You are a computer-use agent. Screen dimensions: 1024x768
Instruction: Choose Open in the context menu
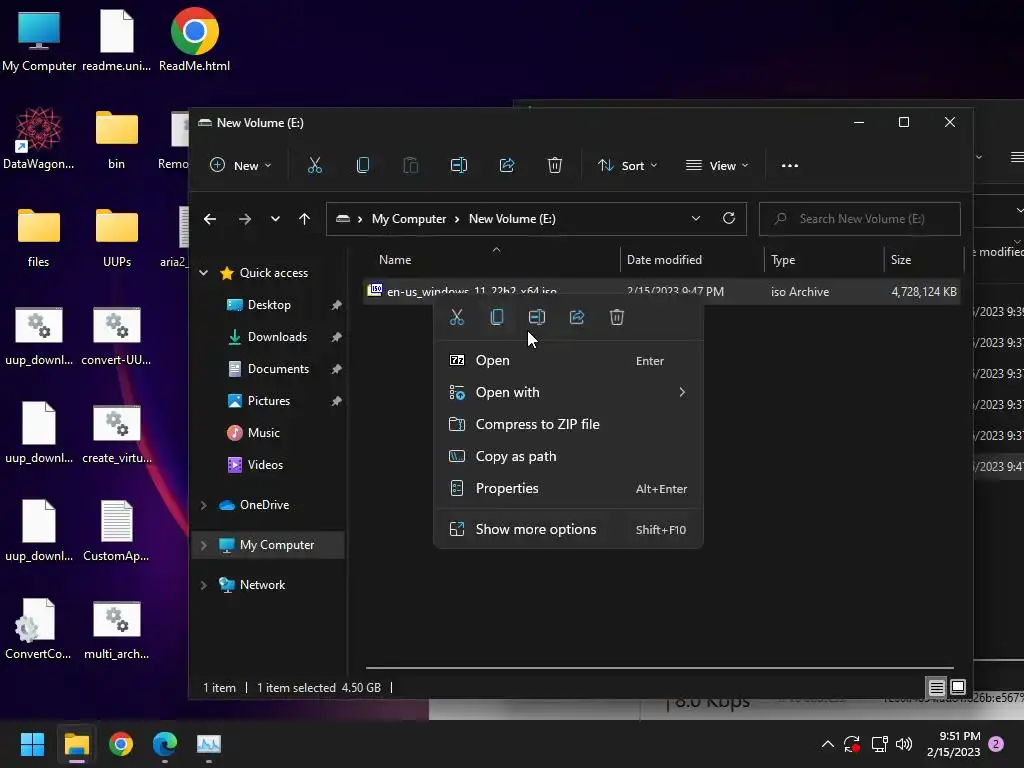pos(568,360)
